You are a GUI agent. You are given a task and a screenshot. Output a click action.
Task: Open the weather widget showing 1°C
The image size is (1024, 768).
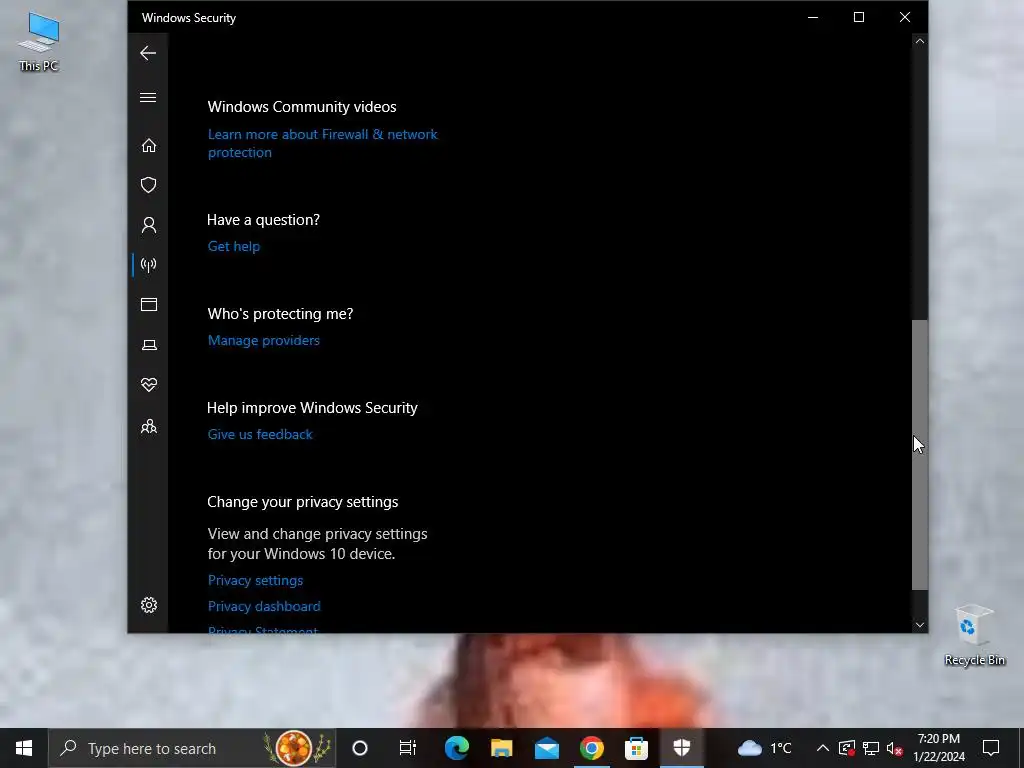point(764,748)
